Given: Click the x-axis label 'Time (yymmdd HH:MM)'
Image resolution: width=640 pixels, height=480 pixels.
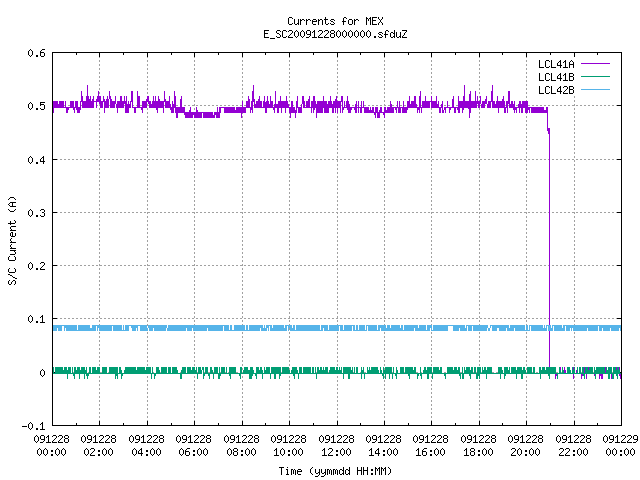Looking at the screenshot, I should (x=335, y=471).
